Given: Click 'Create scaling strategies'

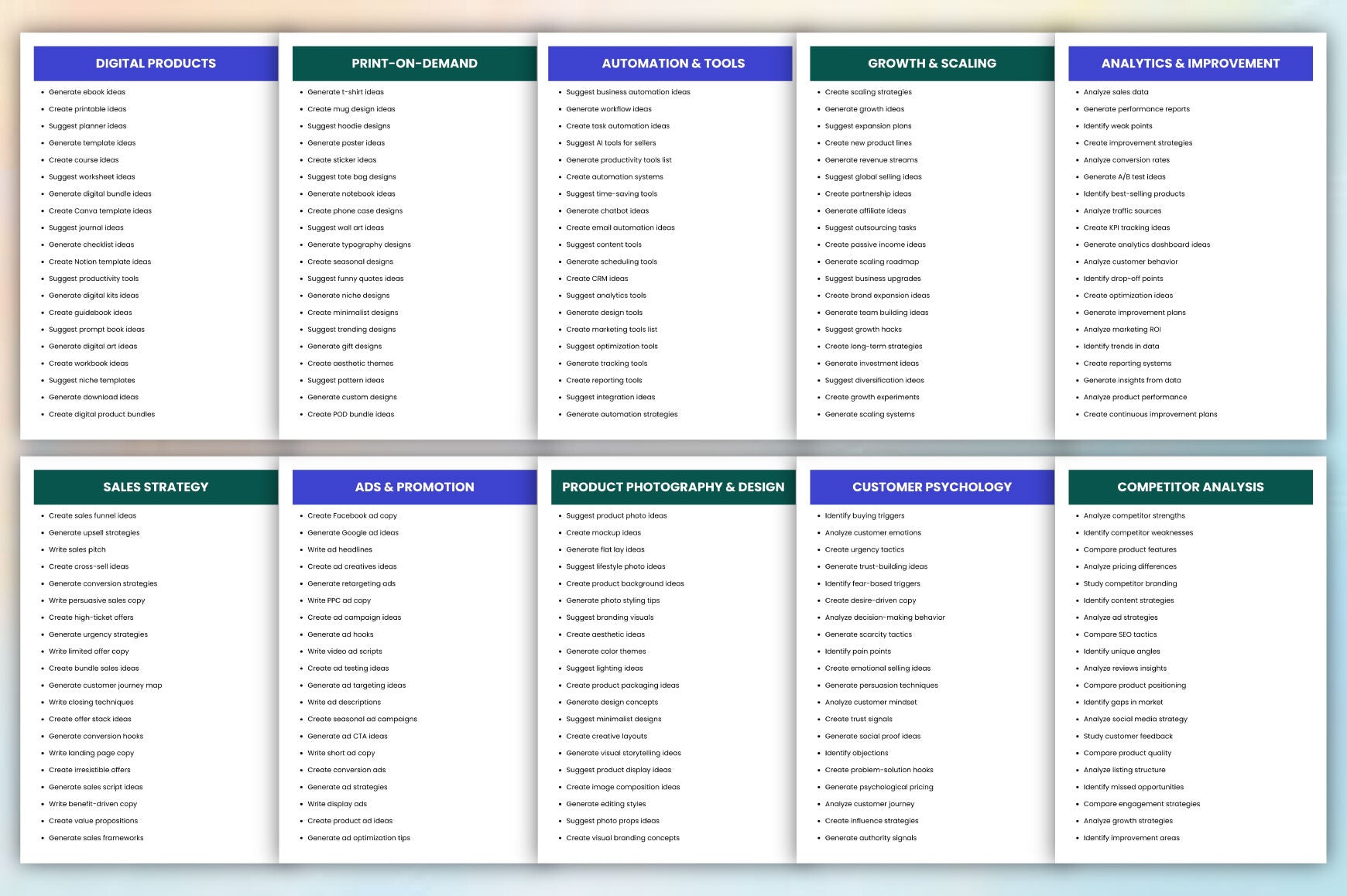Looking at the screenshot, I should pos(869,92).
